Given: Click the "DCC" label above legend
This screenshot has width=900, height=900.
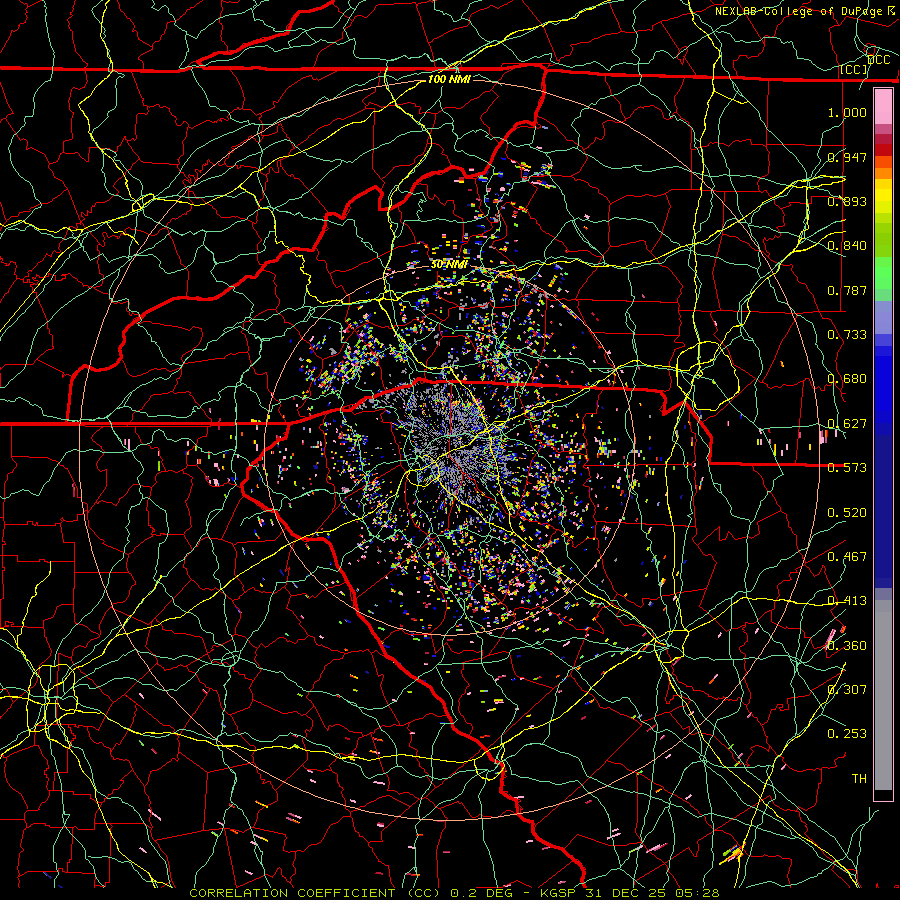Looking at the screenshot, I should [879, 60].
